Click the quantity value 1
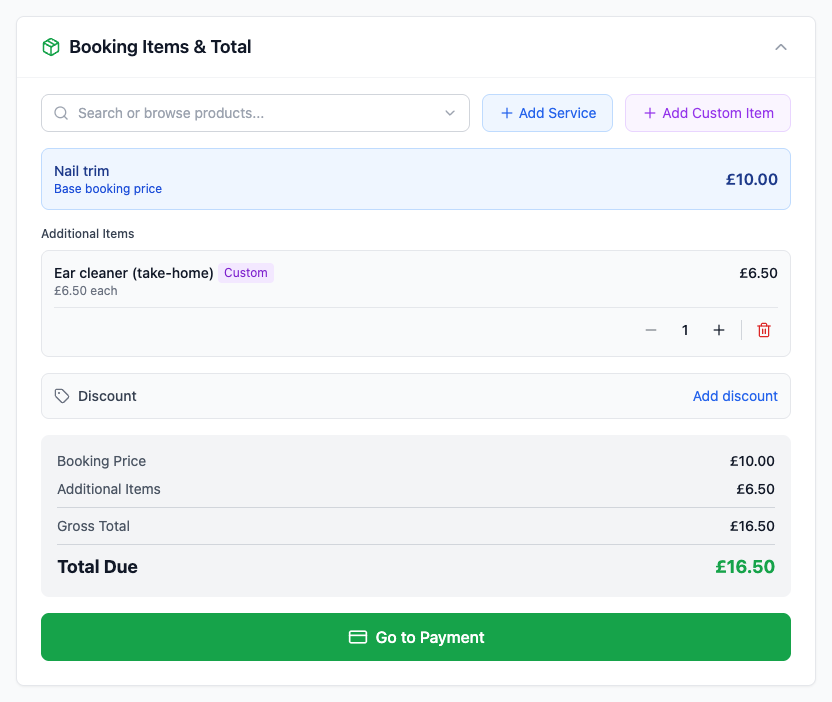 (685, 330)
